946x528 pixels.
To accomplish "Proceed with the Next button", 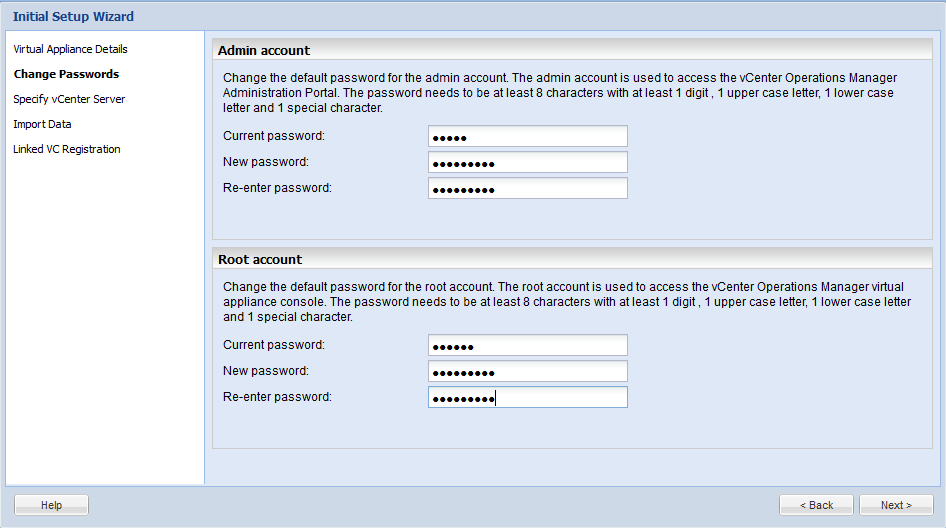I will (896, 506).
